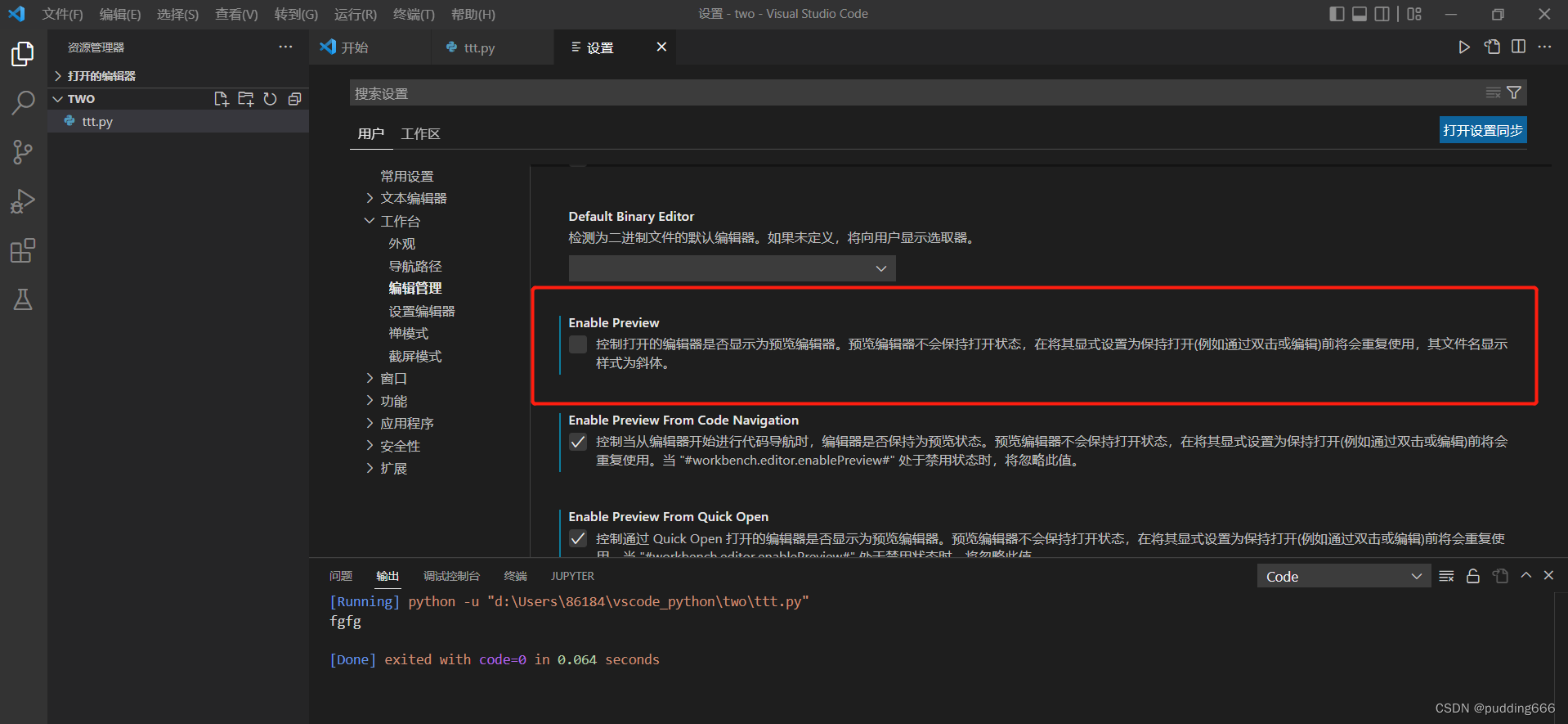The width and height of the screenshot is (1568, 724).
Task: Expand 功能 settings category
Action: [x=370, y=401]
